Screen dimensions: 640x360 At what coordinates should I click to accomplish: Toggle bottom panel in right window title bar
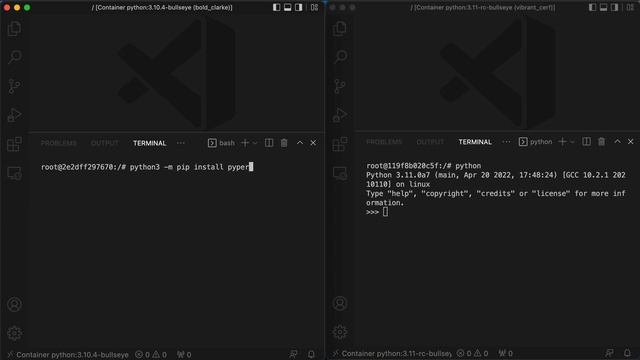603,7
